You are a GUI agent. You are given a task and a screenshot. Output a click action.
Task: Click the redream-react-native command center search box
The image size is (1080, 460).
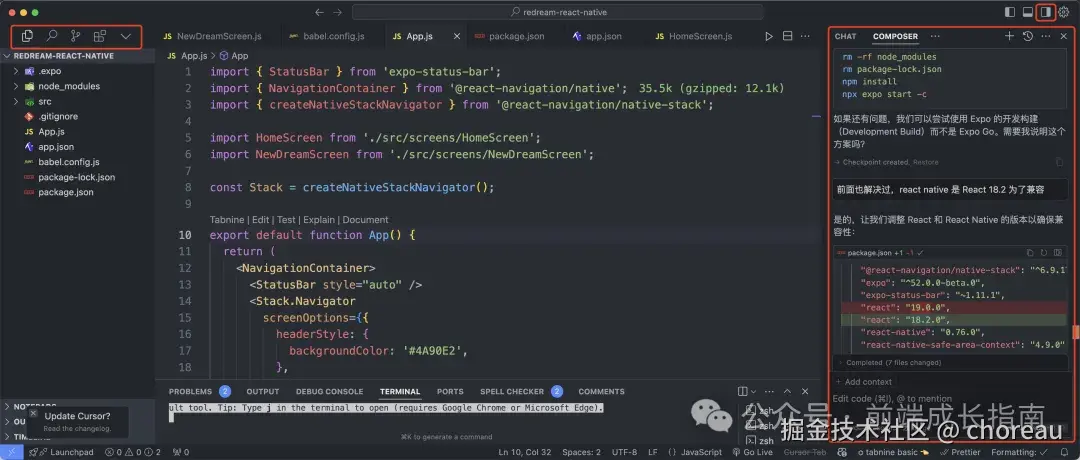[x=557, y=12]
